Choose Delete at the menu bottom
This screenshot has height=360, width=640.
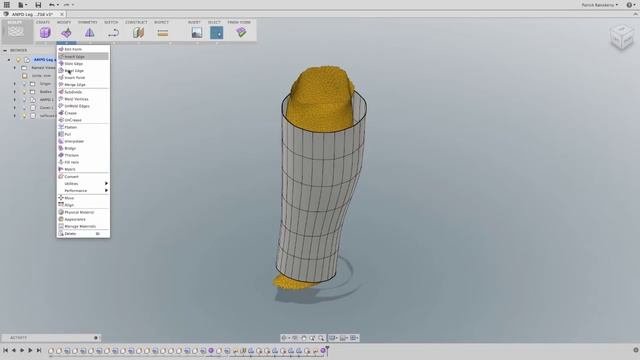(83, 233)
